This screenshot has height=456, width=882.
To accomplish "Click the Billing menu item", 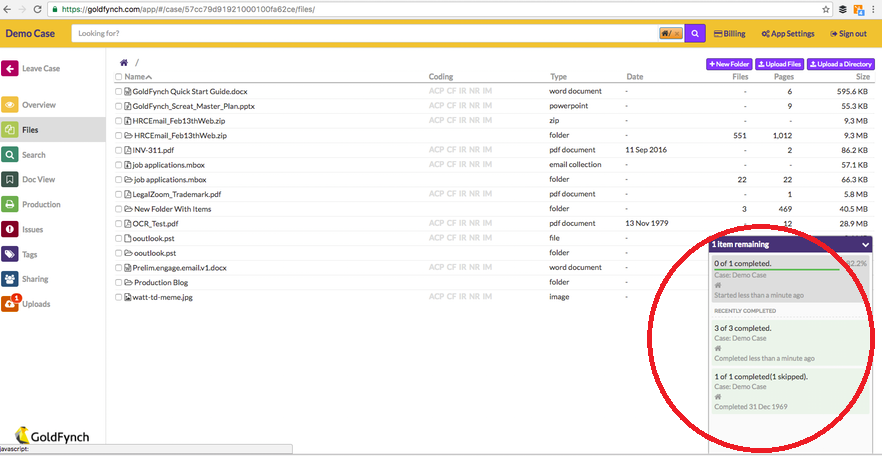I will click(x=730, y=34).
